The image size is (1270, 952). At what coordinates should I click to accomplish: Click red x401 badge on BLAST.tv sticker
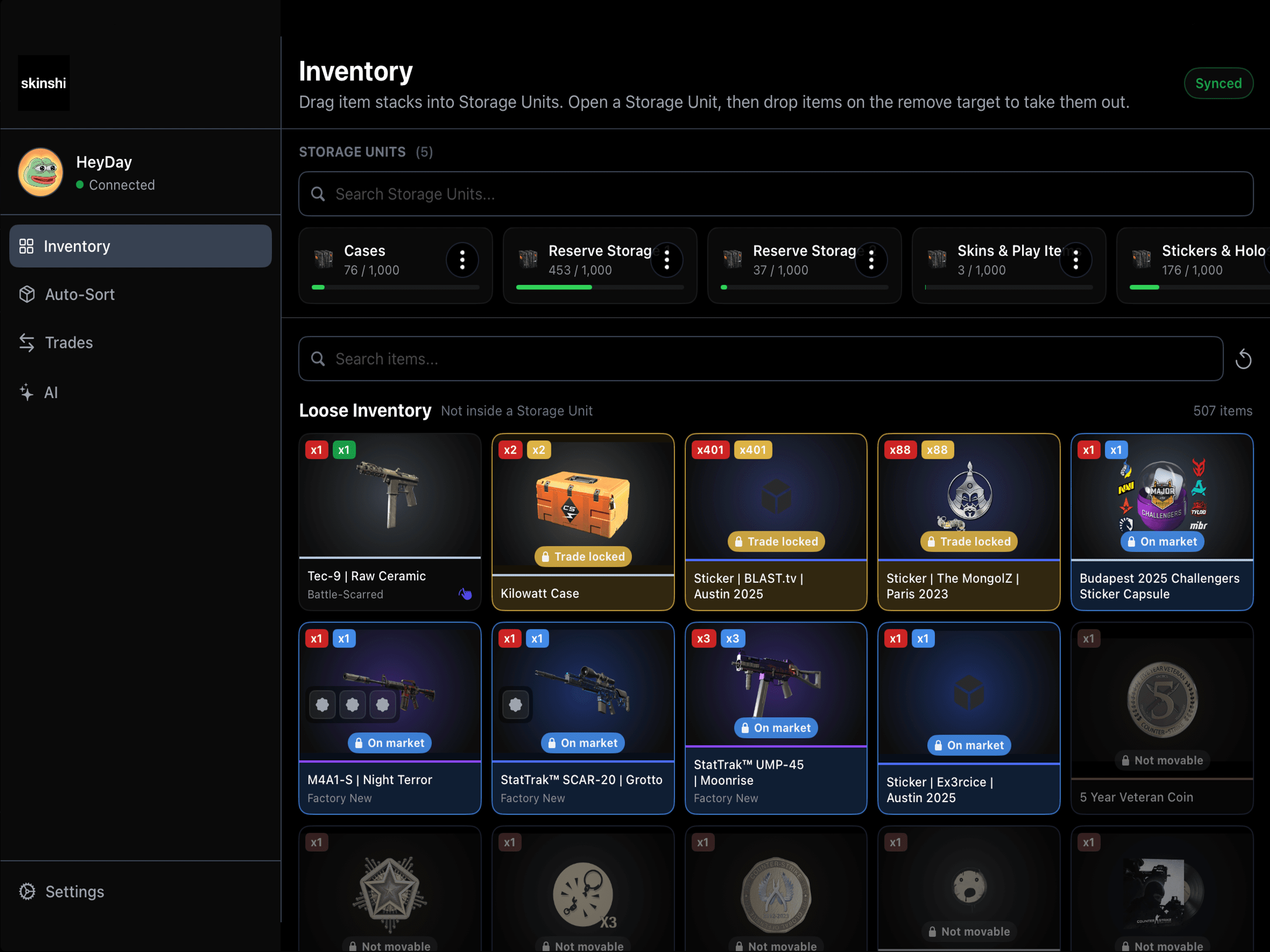710,450
